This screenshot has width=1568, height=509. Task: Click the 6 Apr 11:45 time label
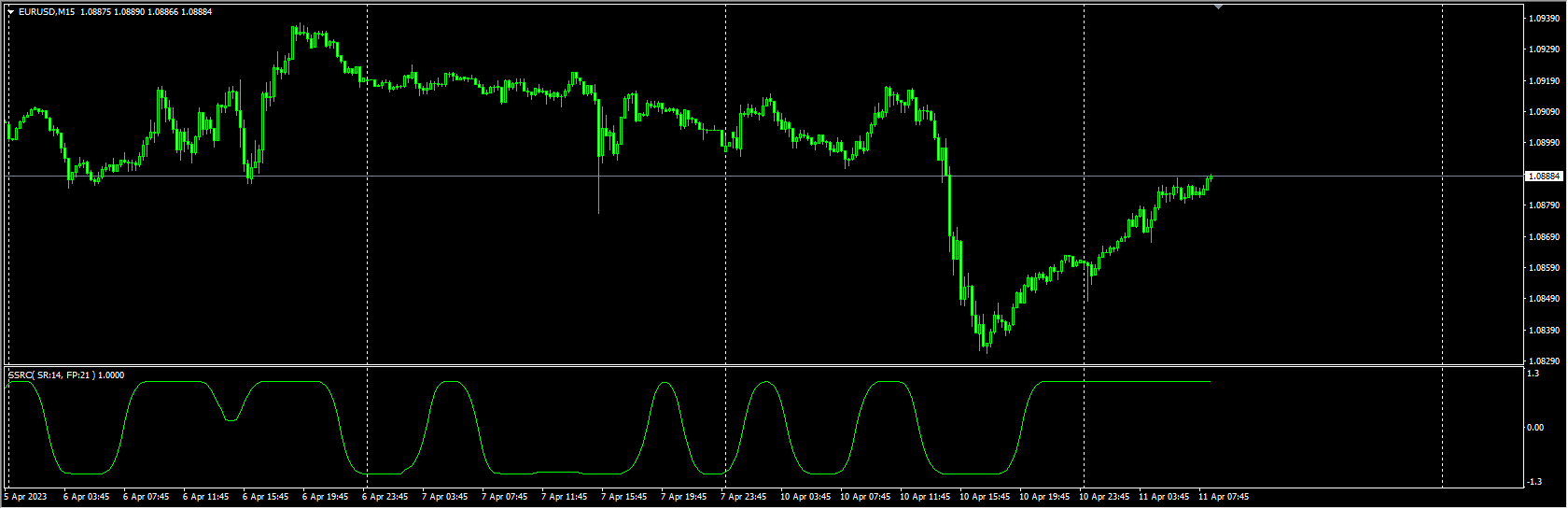pyautogui.click(x=205, y=497)
